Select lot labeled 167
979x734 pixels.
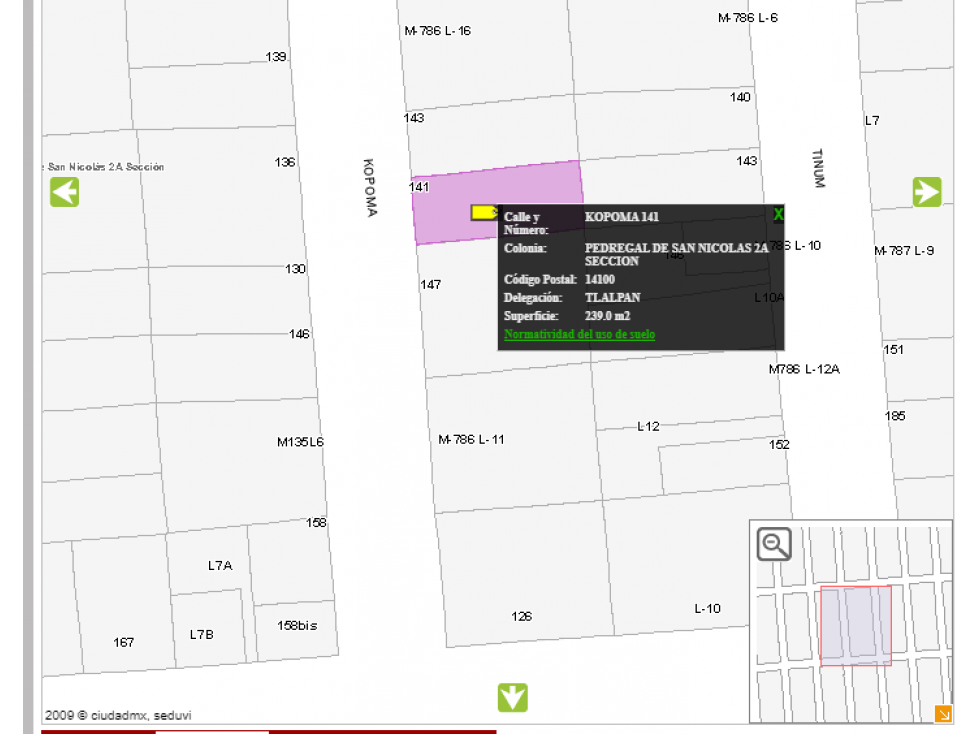124,642
